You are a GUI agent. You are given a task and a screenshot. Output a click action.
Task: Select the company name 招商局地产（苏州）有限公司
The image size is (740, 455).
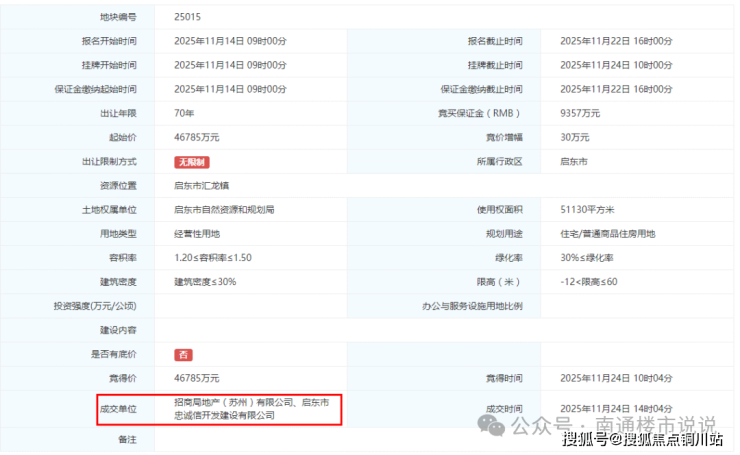234,402
